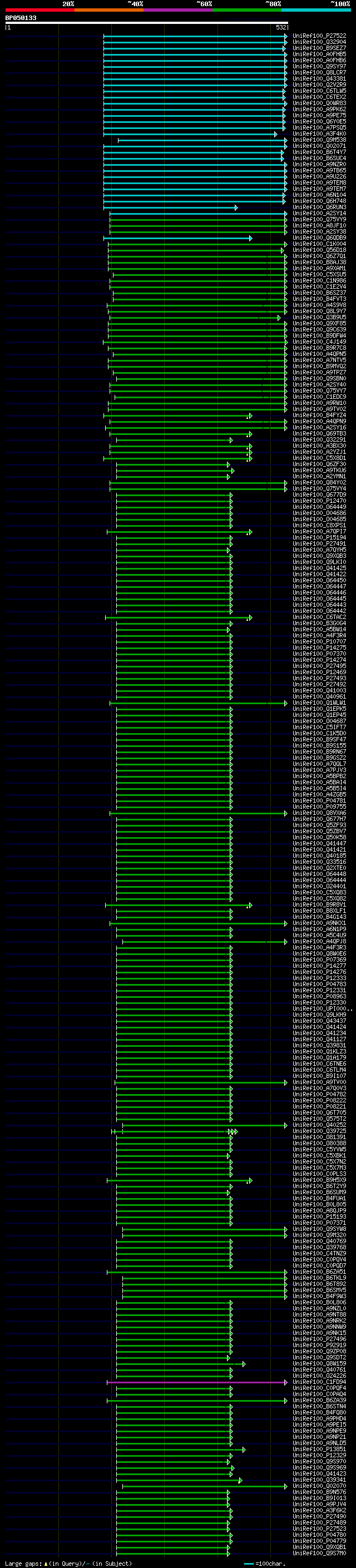Click hit label UniRef100_Q40252
The image size is (356, 1568).
(x=319, y=1125)
